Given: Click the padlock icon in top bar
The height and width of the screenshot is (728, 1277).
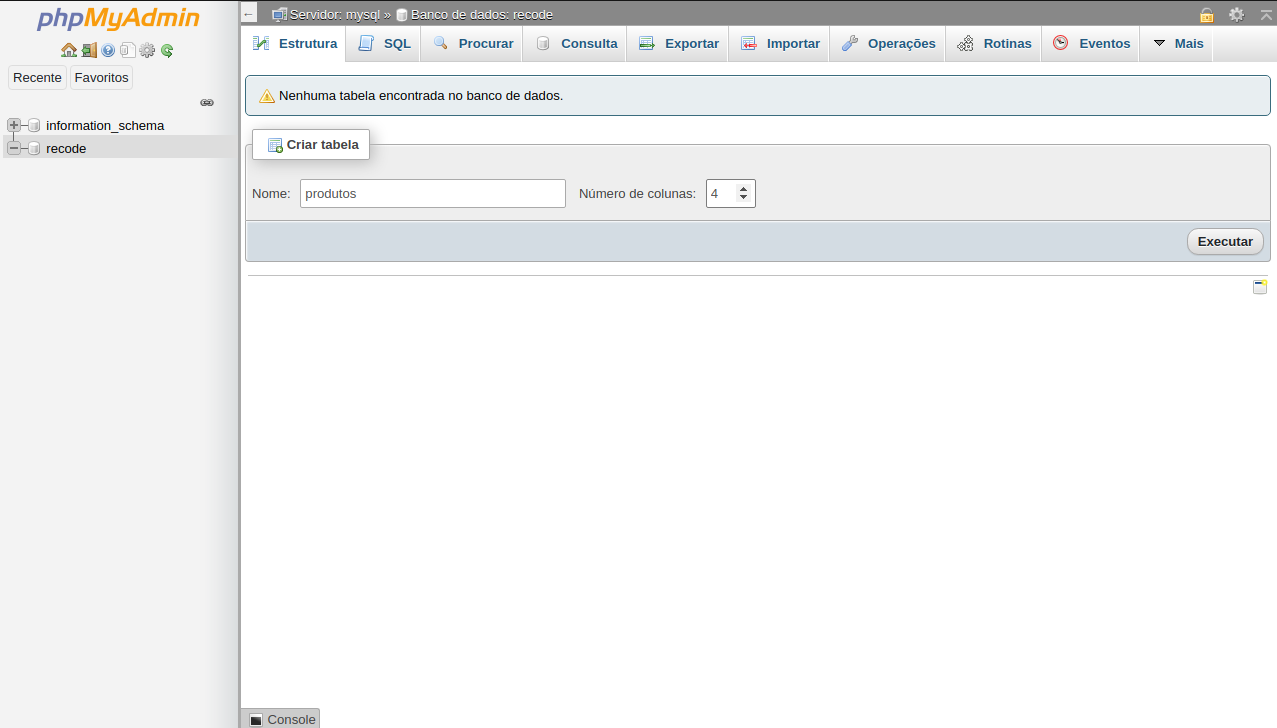Looking at the screenshot, I should coord(1207,14).
